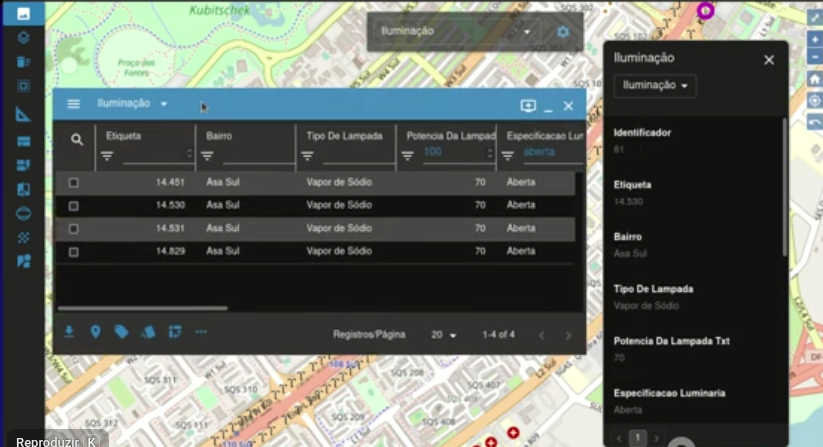Click the table's horizontal scrollbar
823x447 pixels.
point(143,308)
